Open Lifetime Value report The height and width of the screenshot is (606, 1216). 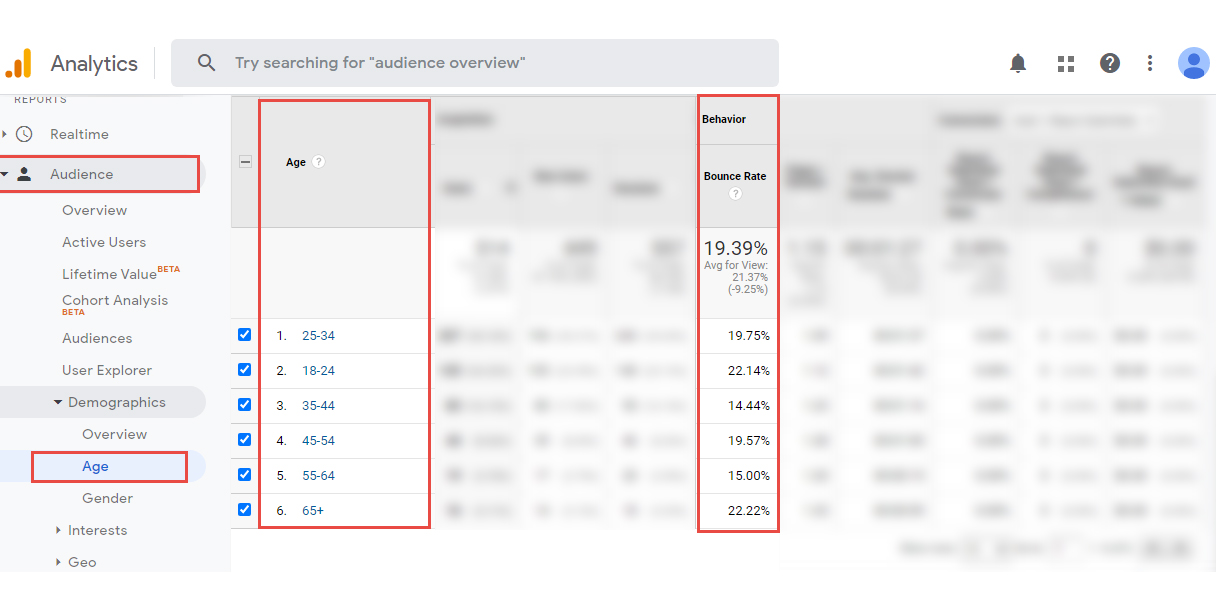(109, 274)
